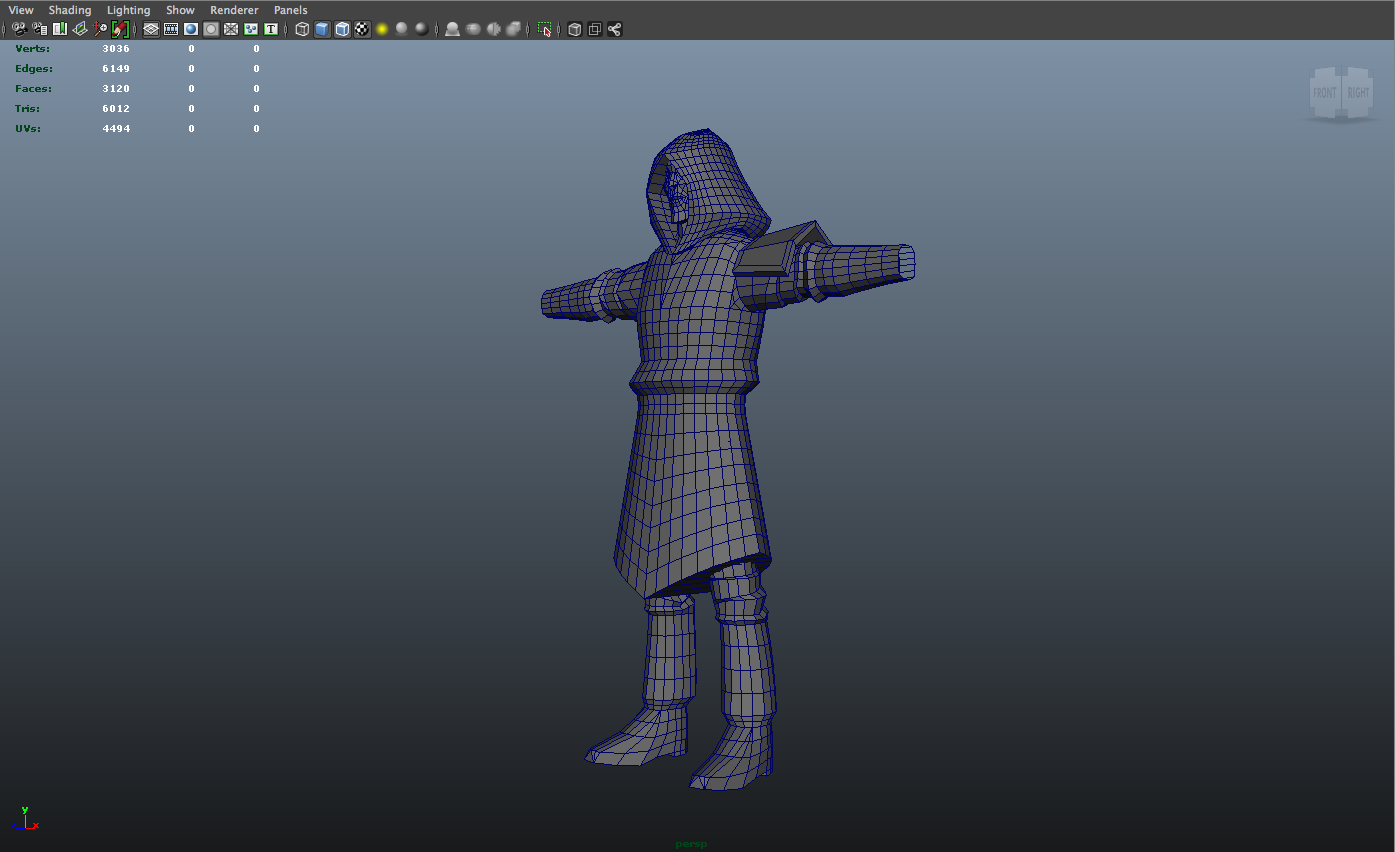Toggle X-Ray display mode
The image size is (1395, 852).
tap(575, 29)
